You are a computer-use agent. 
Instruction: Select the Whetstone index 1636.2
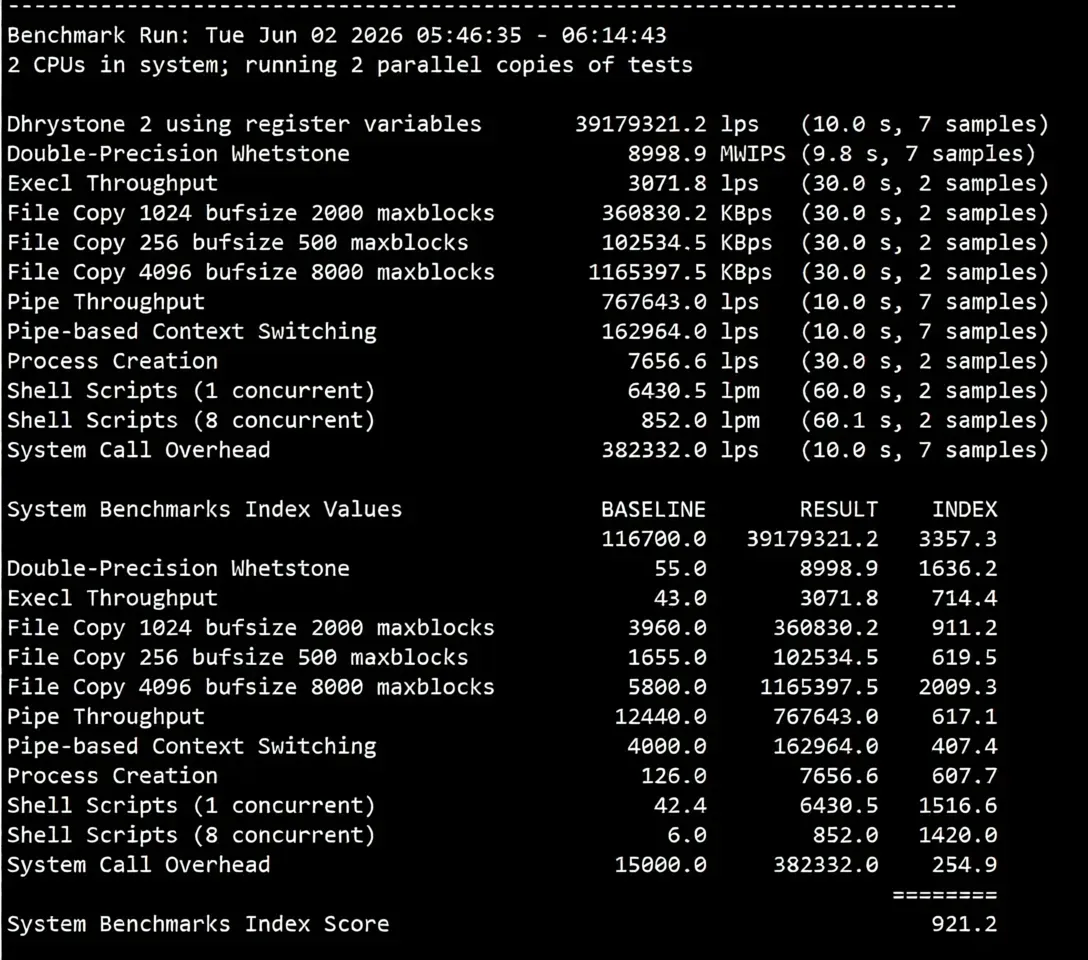point(958,569)
